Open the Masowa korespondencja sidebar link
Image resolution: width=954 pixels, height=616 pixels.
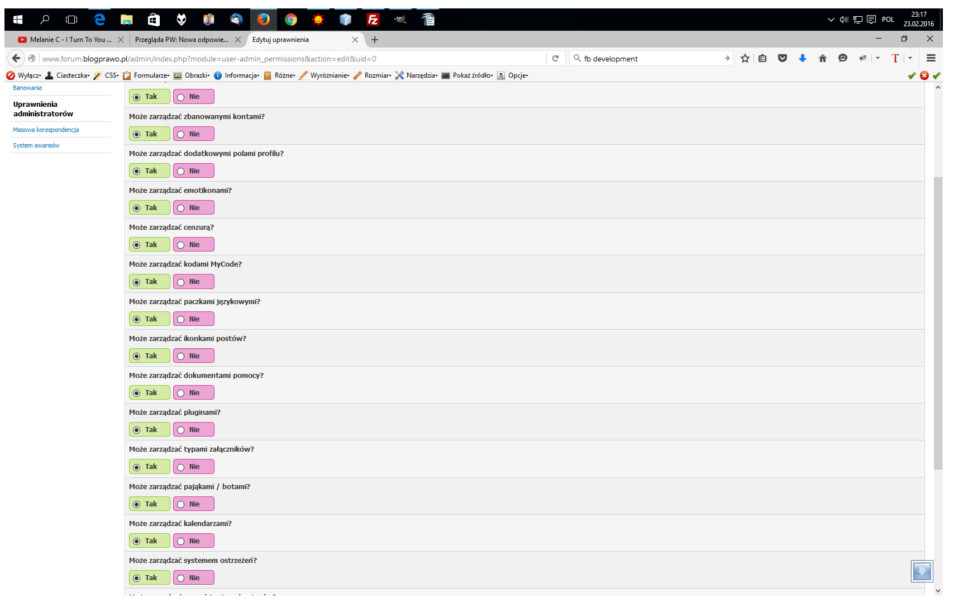pos(46,130)
